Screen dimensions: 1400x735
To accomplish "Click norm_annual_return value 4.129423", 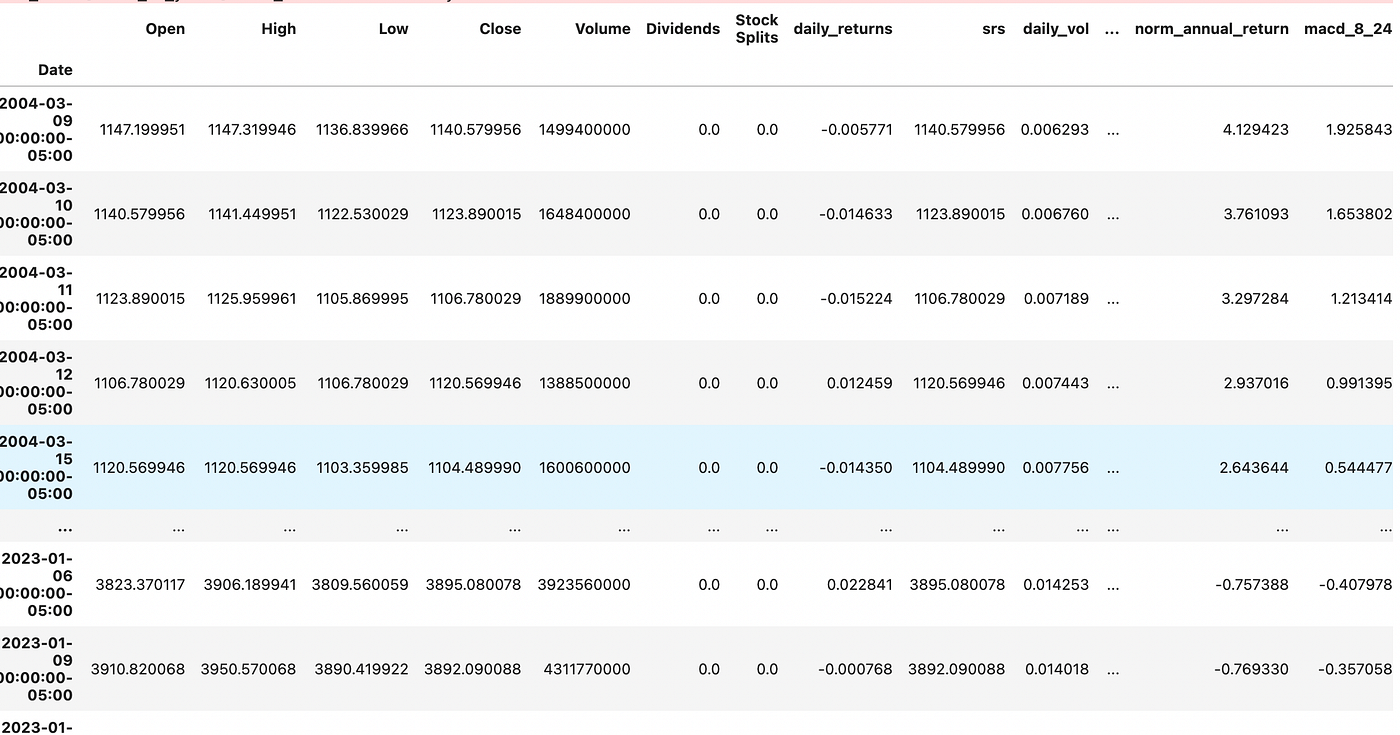I will point(1254,129).
